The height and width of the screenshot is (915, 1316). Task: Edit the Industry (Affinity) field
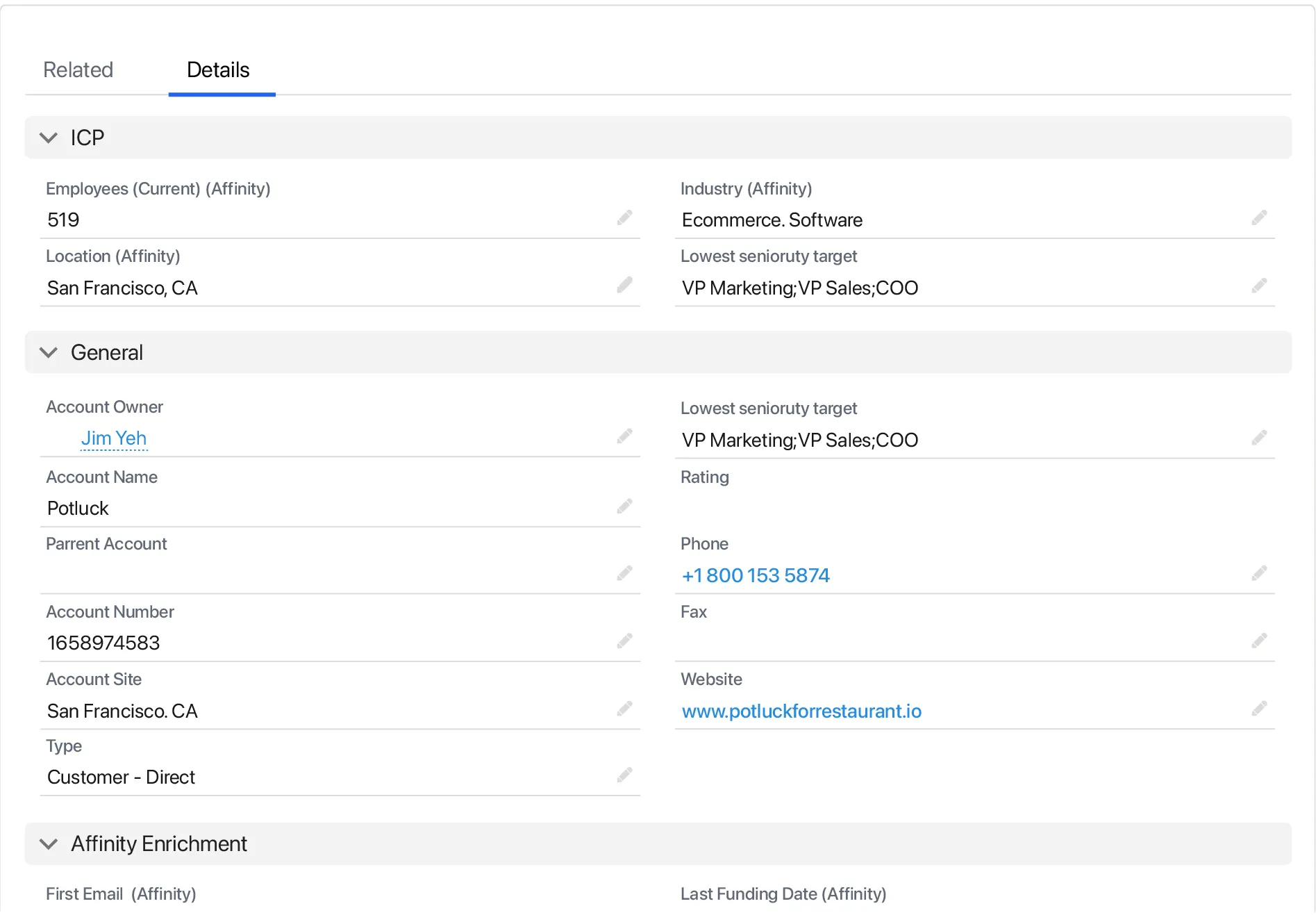[x=1259, y=218]
